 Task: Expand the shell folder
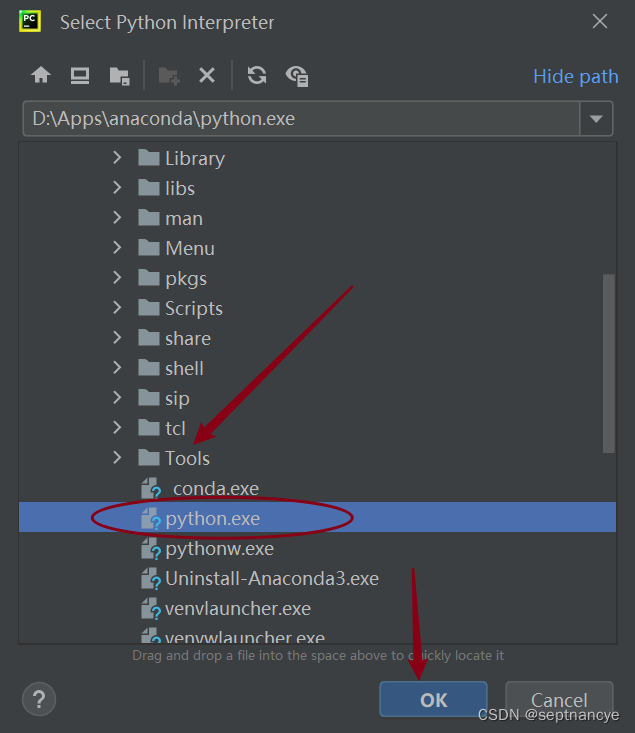pyautogui.click(x=117, y=368)
